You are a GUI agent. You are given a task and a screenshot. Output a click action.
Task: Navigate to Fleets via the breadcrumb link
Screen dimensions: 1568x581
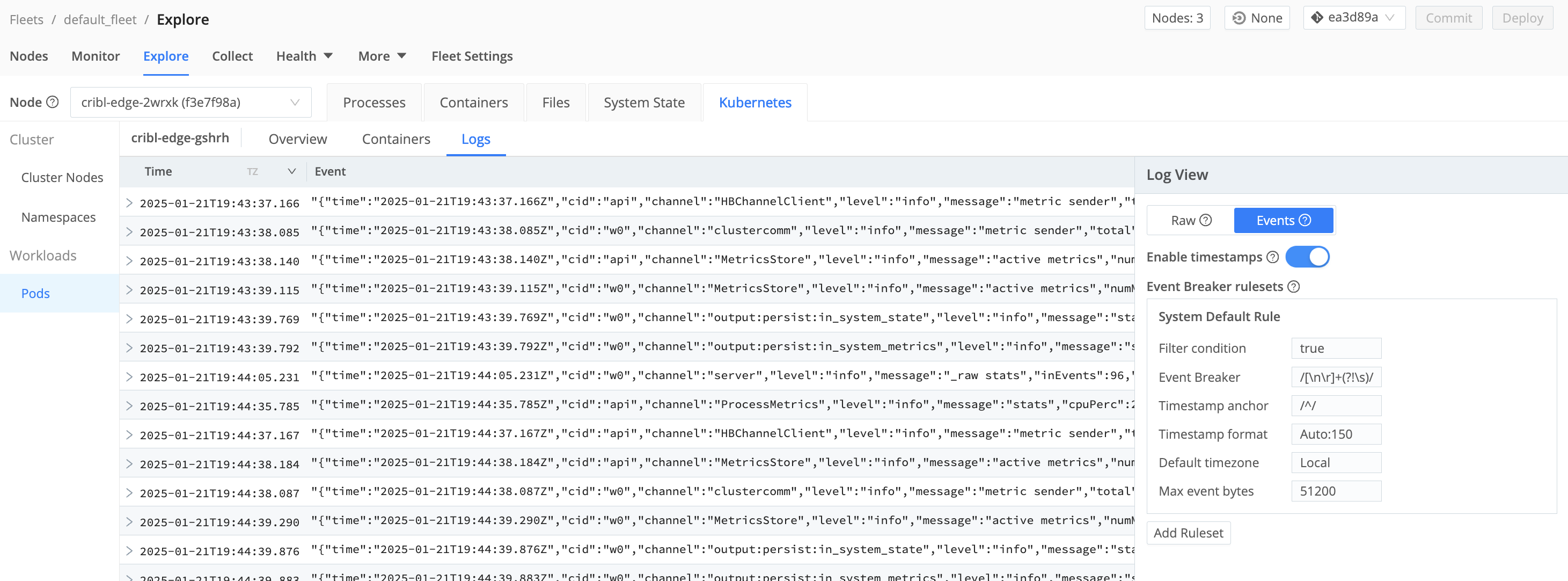pyautogui.click(x=26, y=19)
